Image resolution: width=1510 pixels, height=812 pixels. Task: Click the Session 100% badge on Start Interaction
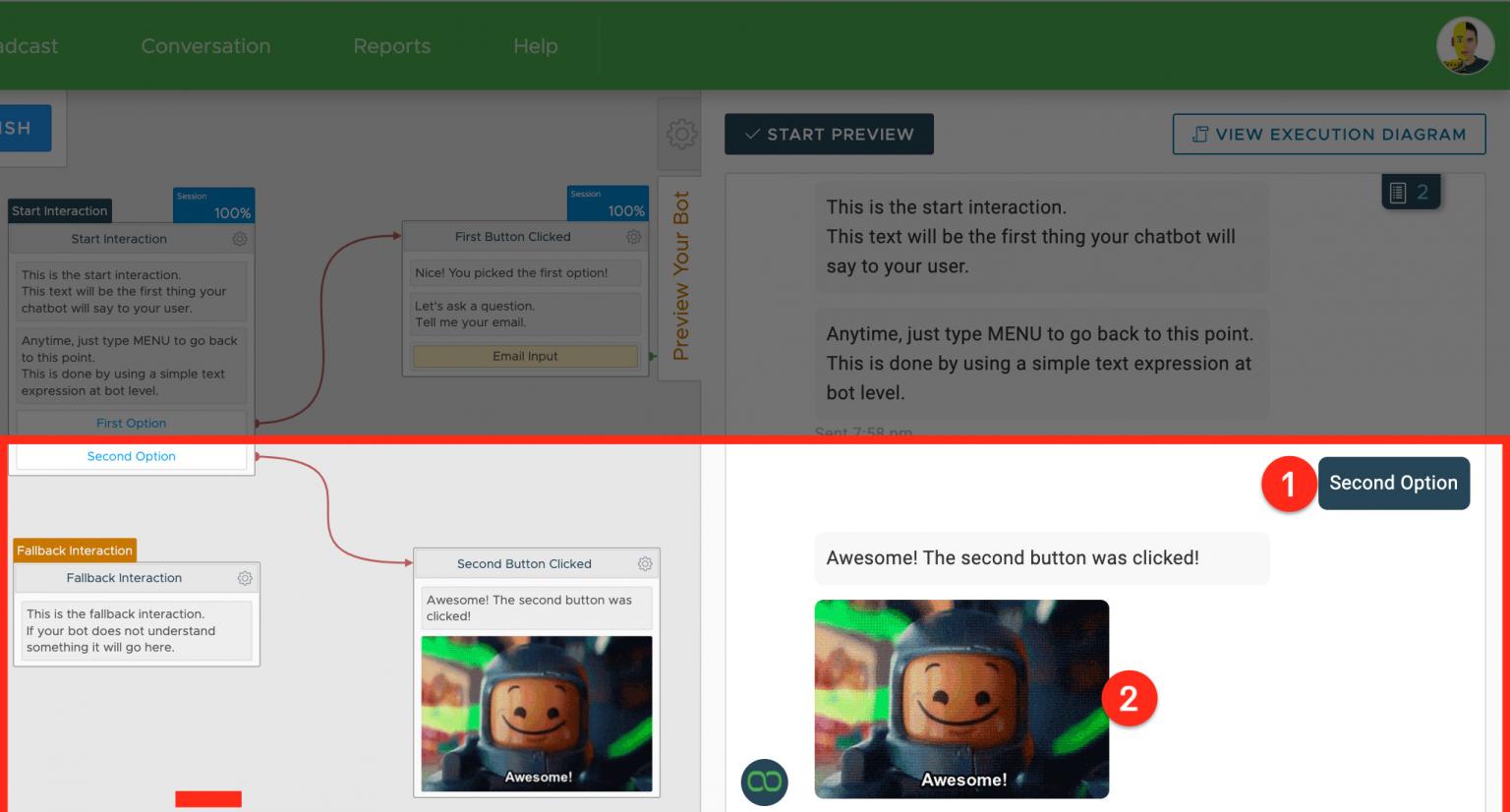coord(213,204)
